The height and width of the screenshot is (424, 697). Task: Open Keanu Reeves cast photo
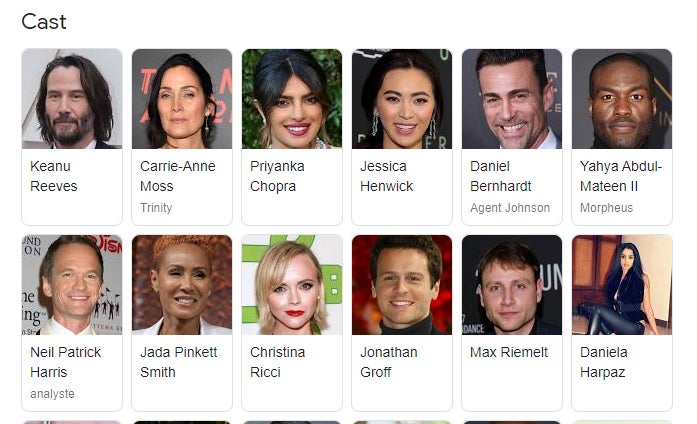coord(72,99)
